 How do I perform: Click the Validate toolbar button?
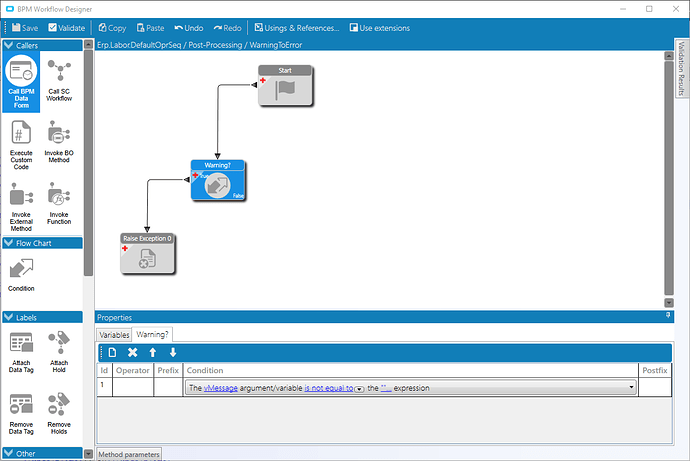pos(66,28)
